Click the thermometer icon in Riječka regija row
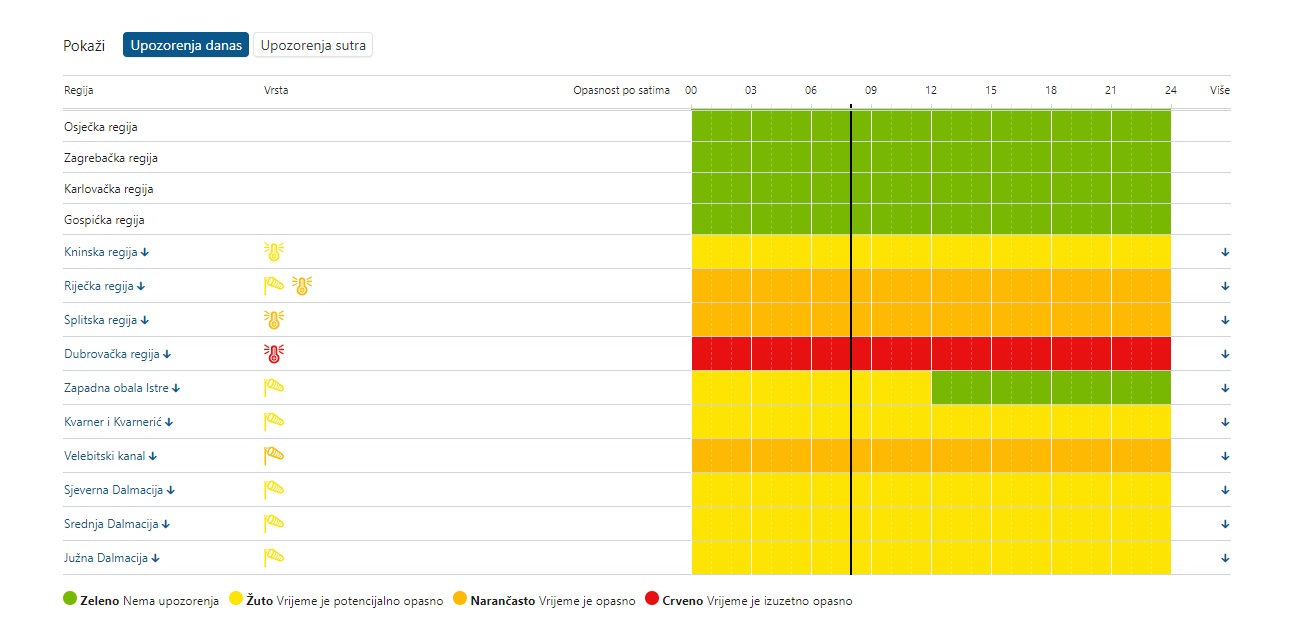This screenshot has width=1295, height=632. point(302,286)
